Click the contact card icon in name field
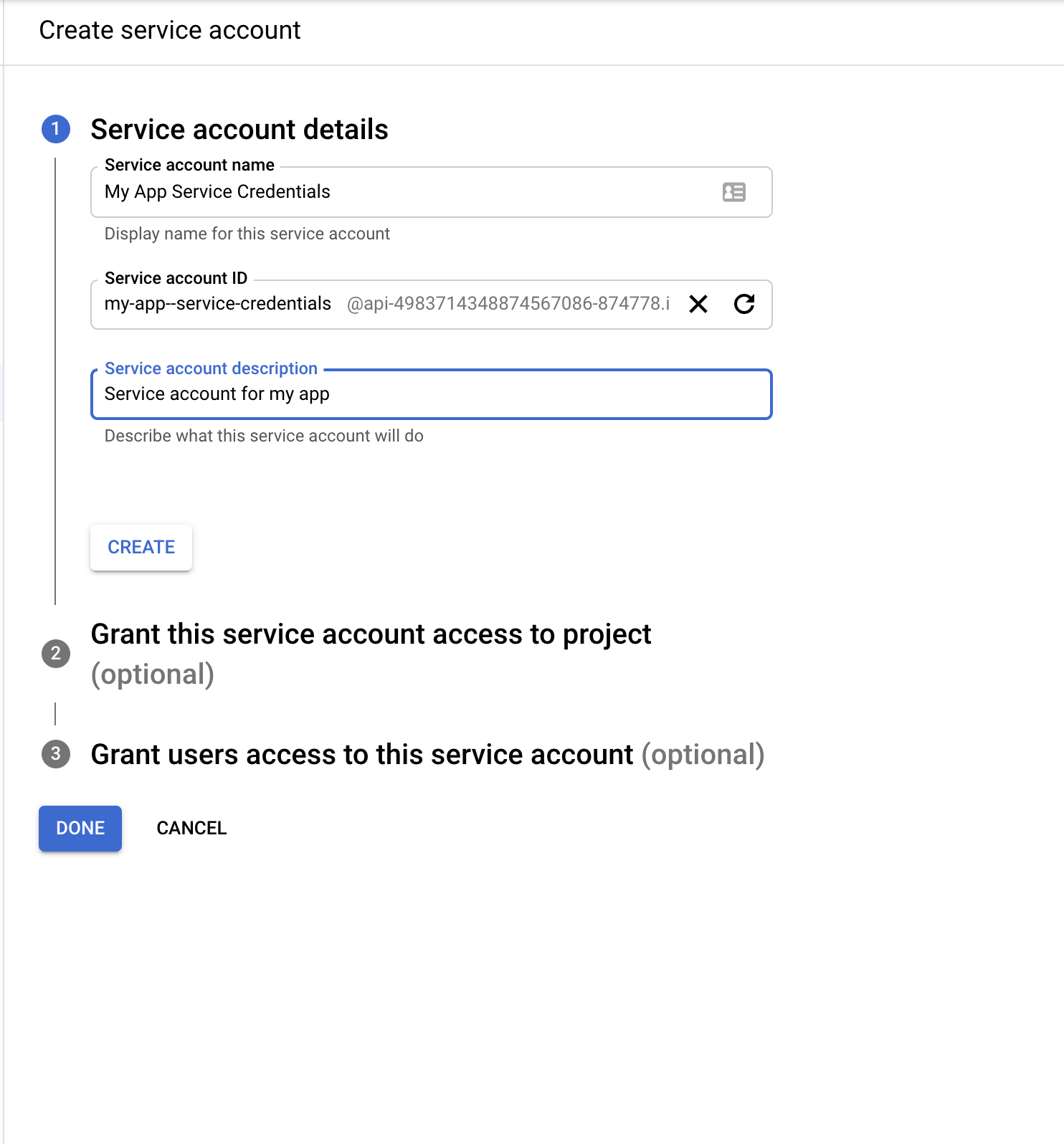 [733, 192]
